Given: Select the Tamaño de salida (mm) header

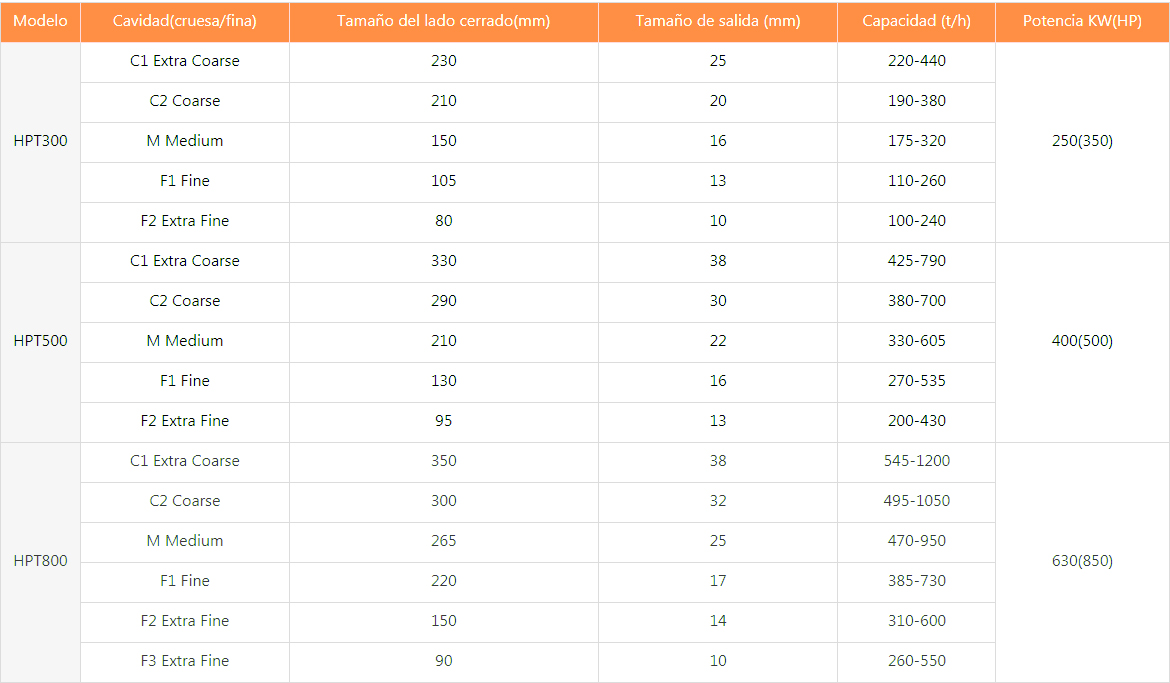Looking at the screenshot, I should (718, 21).
